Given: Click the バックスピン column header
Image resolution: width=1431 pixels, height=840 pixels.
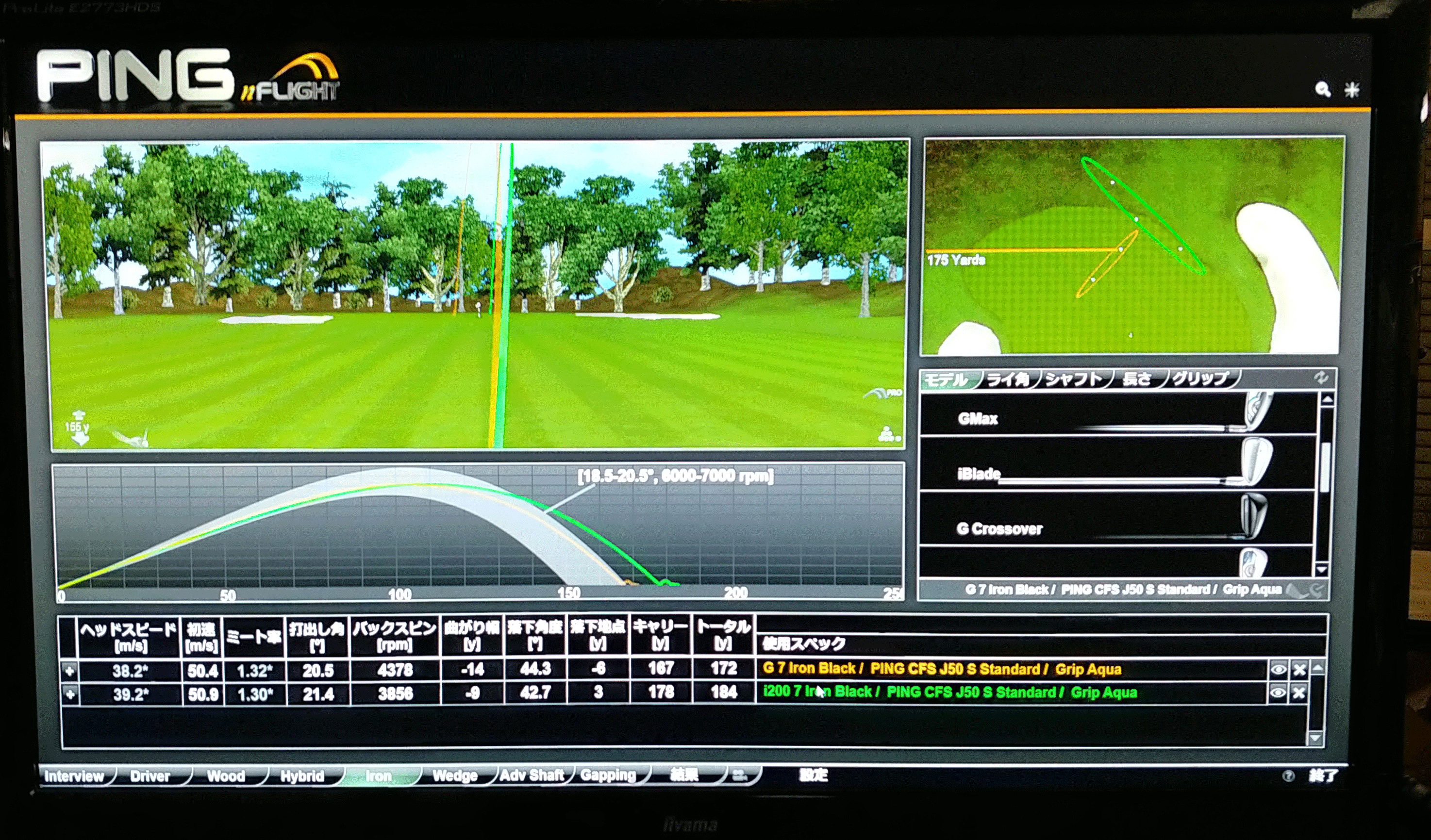Looking at the screenshot, I should pyautogui.click(x=395, y=636).
